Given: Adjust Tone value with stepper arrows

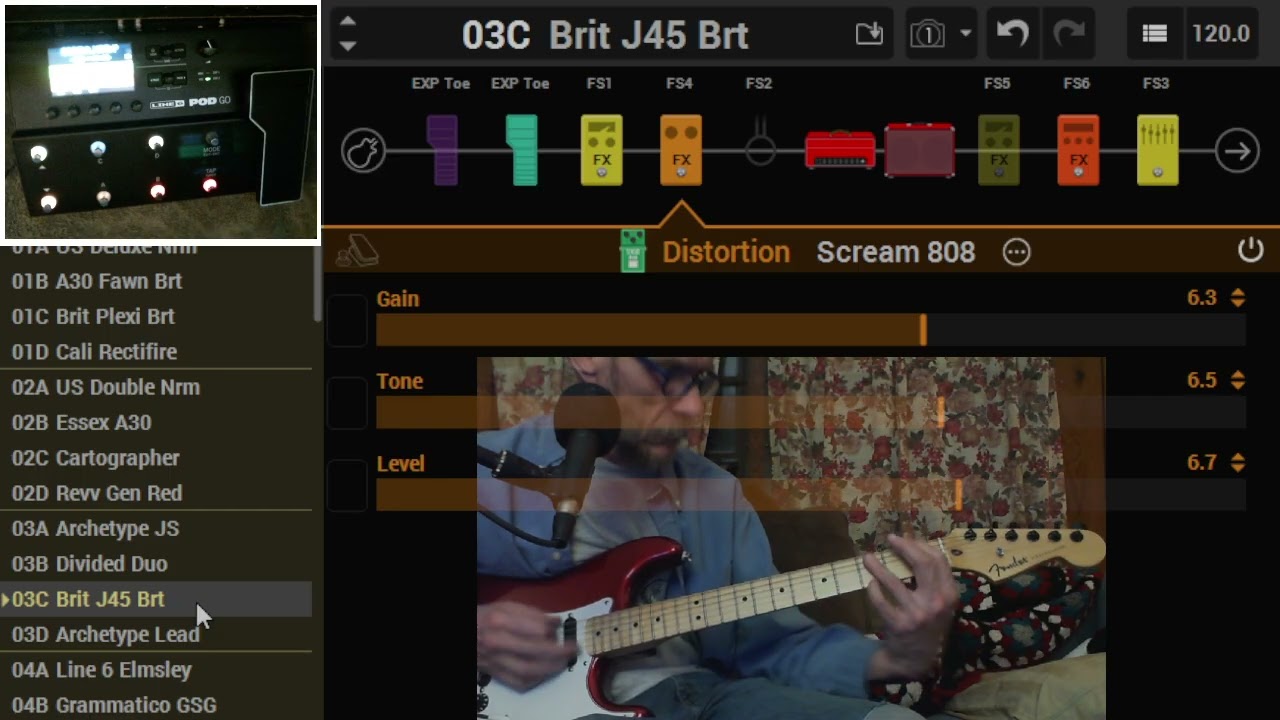Looking at the screenshot, I should 1238,380.
